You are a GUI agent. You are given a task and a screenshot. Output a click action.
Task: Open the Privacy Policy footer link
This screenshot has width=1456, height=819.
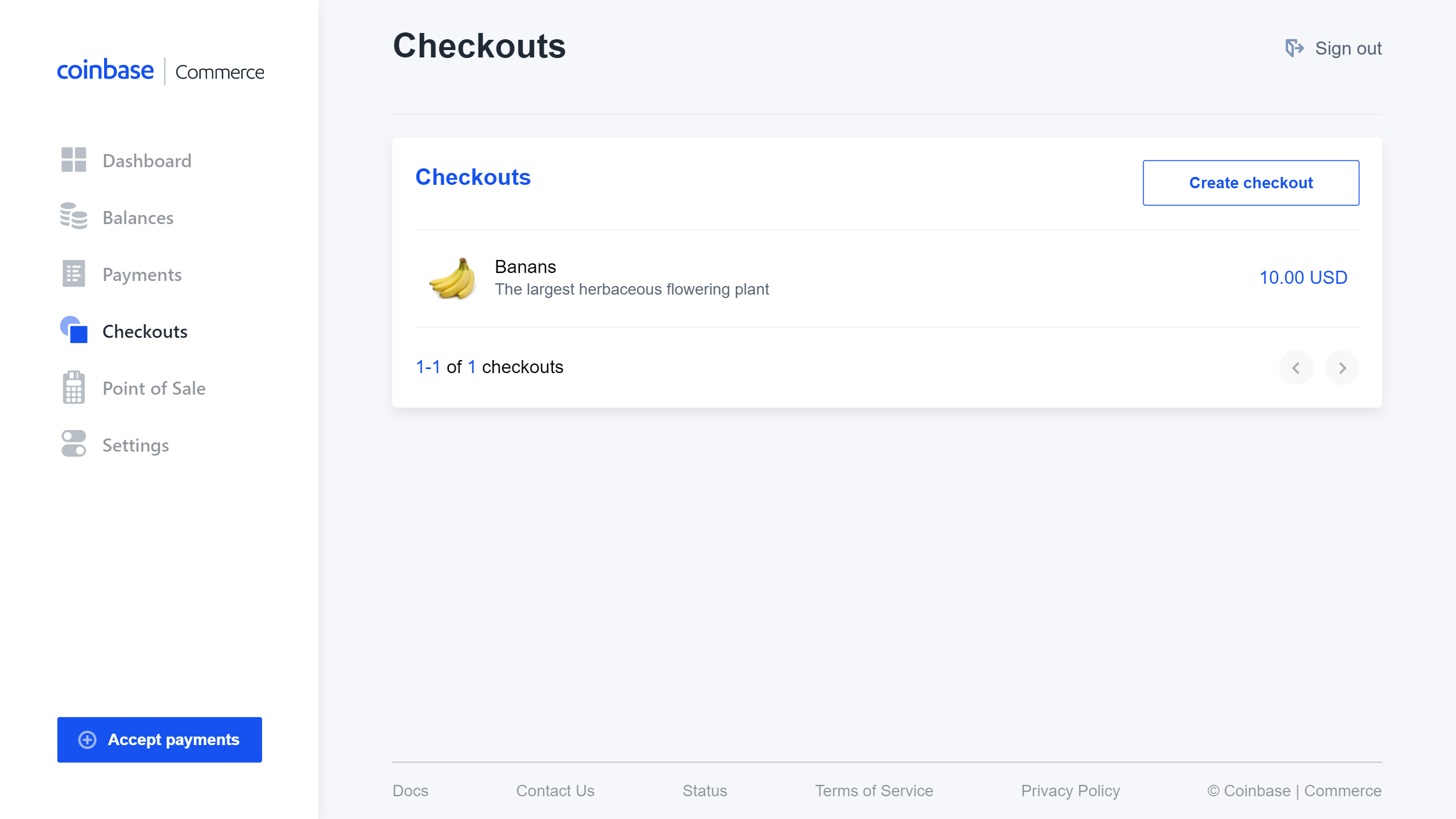coord(1070,790)
